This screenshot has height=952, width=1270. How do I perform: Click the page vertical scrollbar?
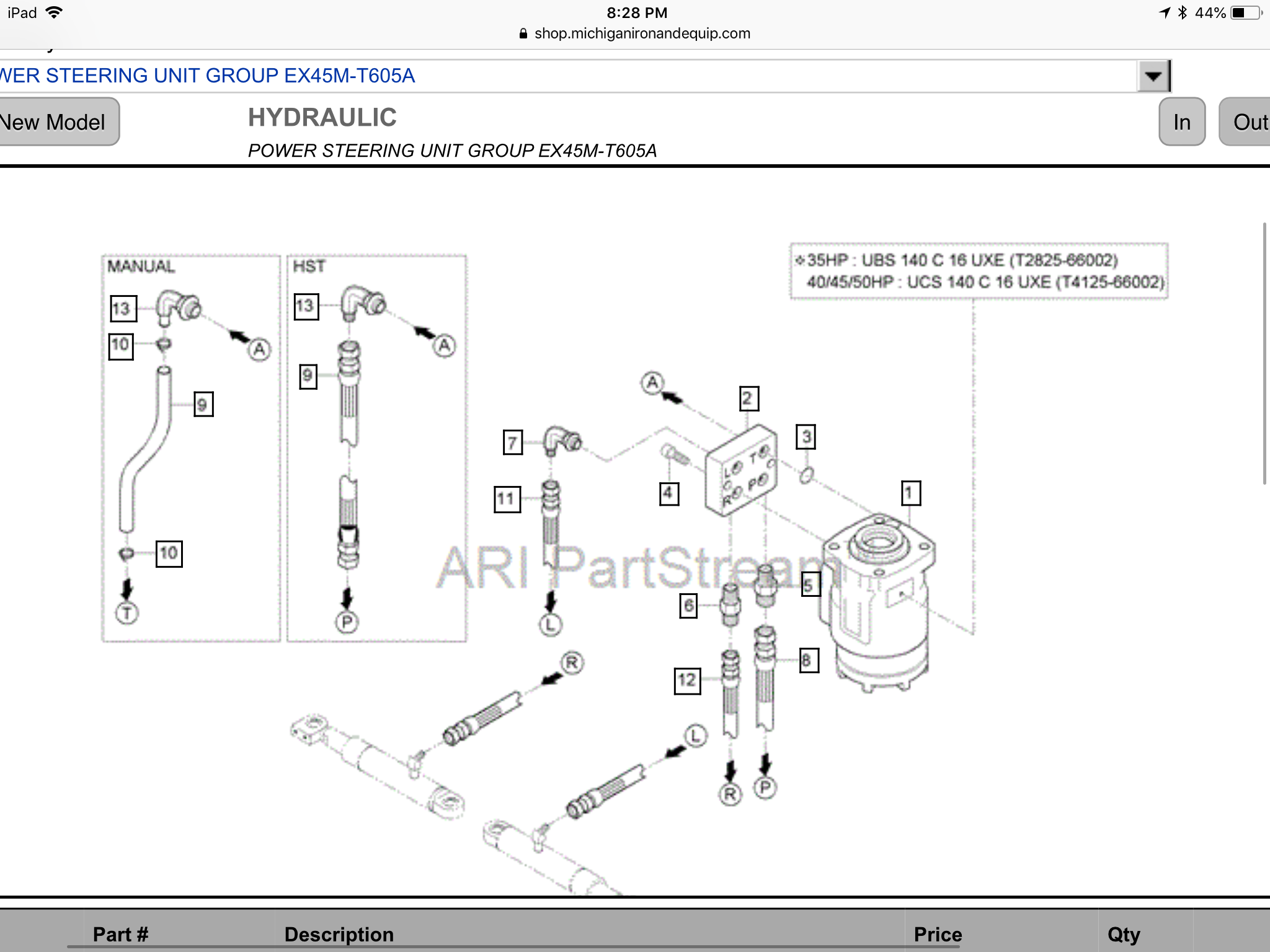point(1265,353)
